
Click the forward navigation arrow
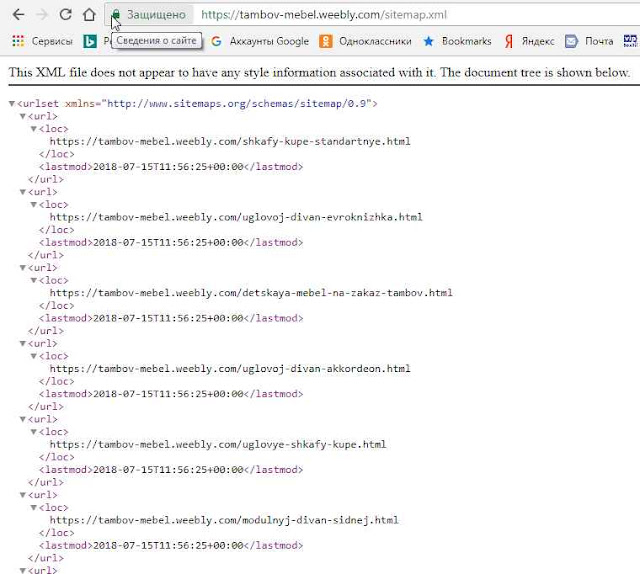pyautogui.click(x=42, y=15)
